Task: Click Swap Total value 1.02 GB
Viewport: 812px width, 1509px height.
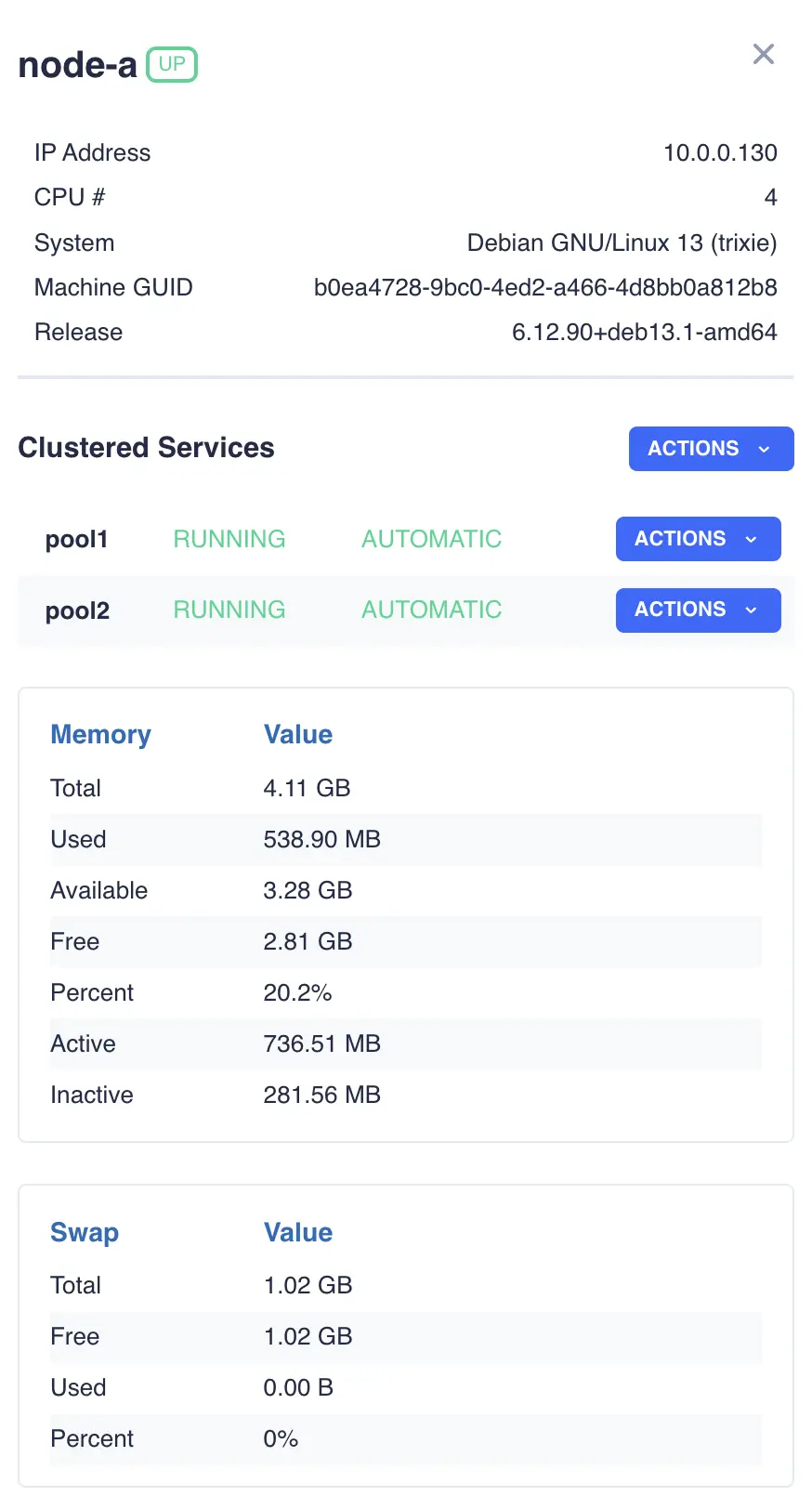Action: pyautogui.click(x=308, y=1285)
